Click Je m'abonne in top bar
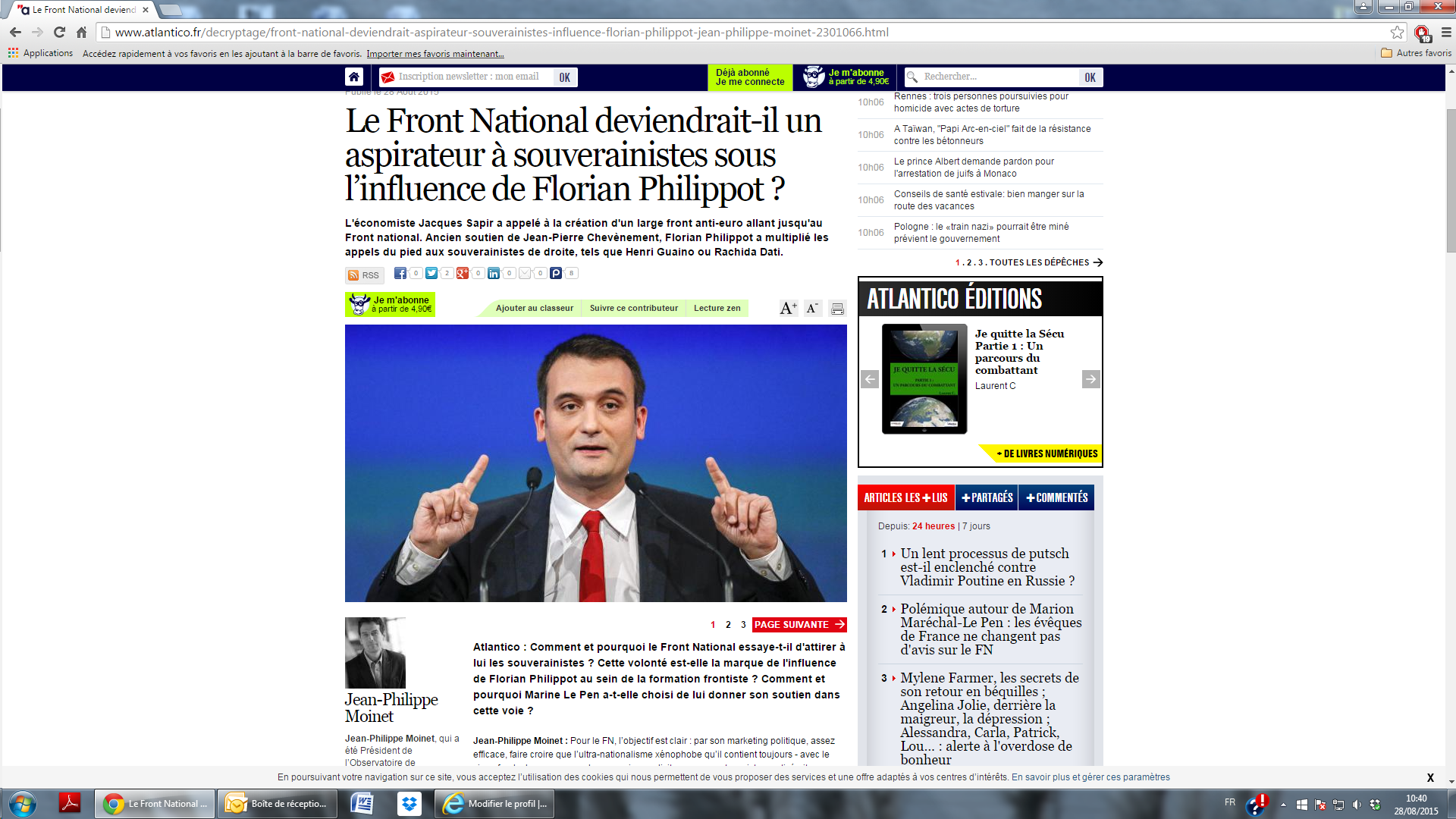The width and height of the screenshot is (1456, 819). tap(845, 77)
